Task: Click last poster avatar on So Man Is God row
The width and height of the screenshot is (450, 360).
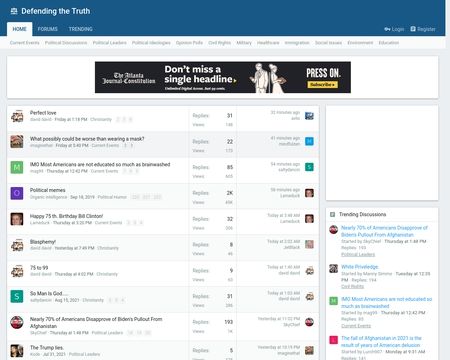Action: click(x=309, y=296)
